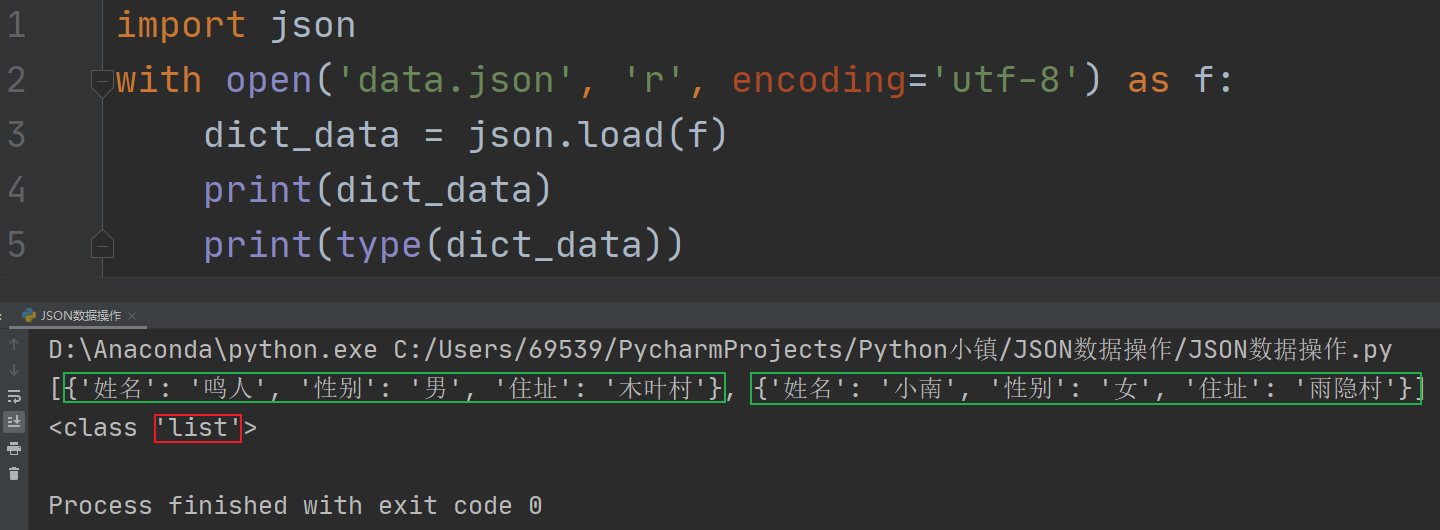The image size is (1440, 530).
Task: Toggle Scroll to End in Run console
Action: (14, 423)
